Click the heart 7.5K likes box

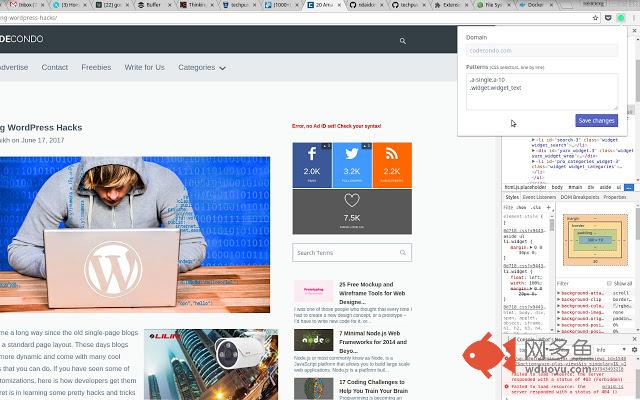point(352,211)
